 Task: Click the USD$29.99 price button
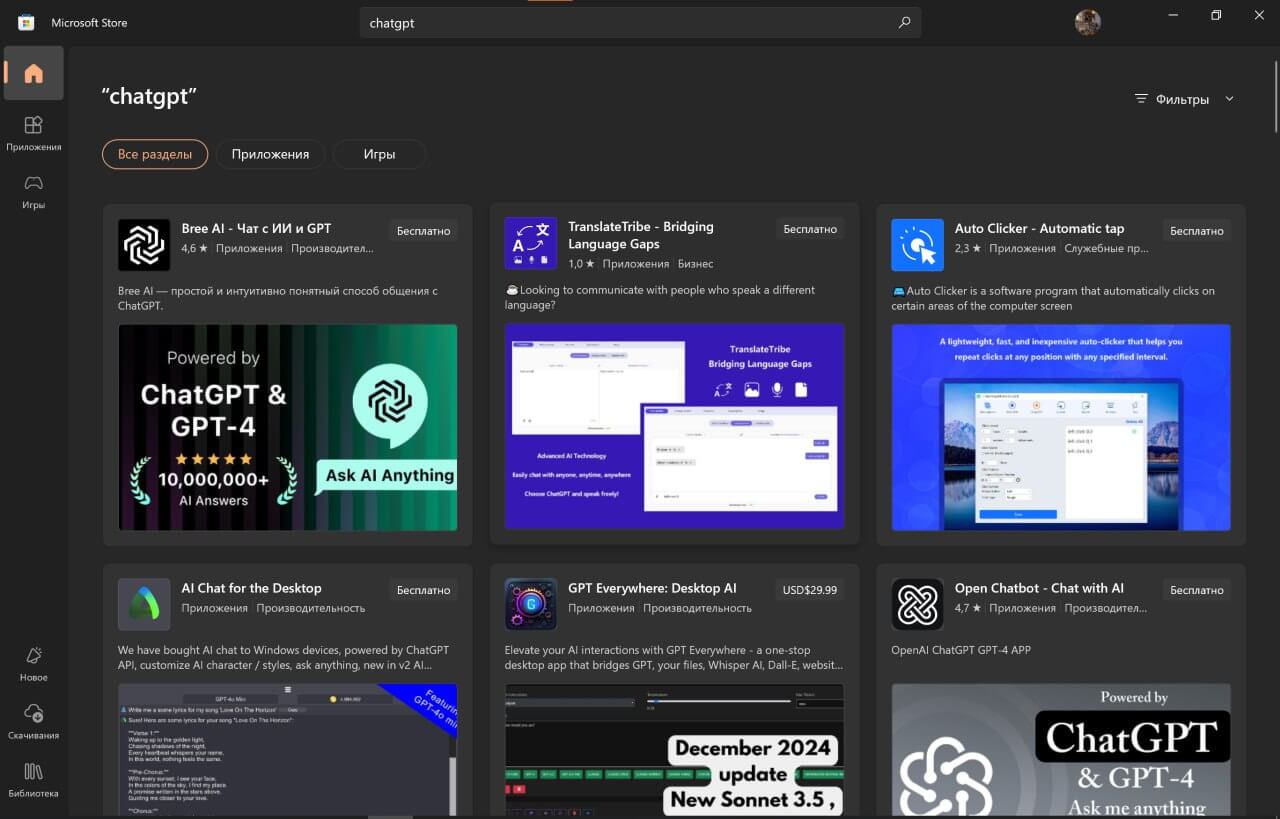click(810, 590)
